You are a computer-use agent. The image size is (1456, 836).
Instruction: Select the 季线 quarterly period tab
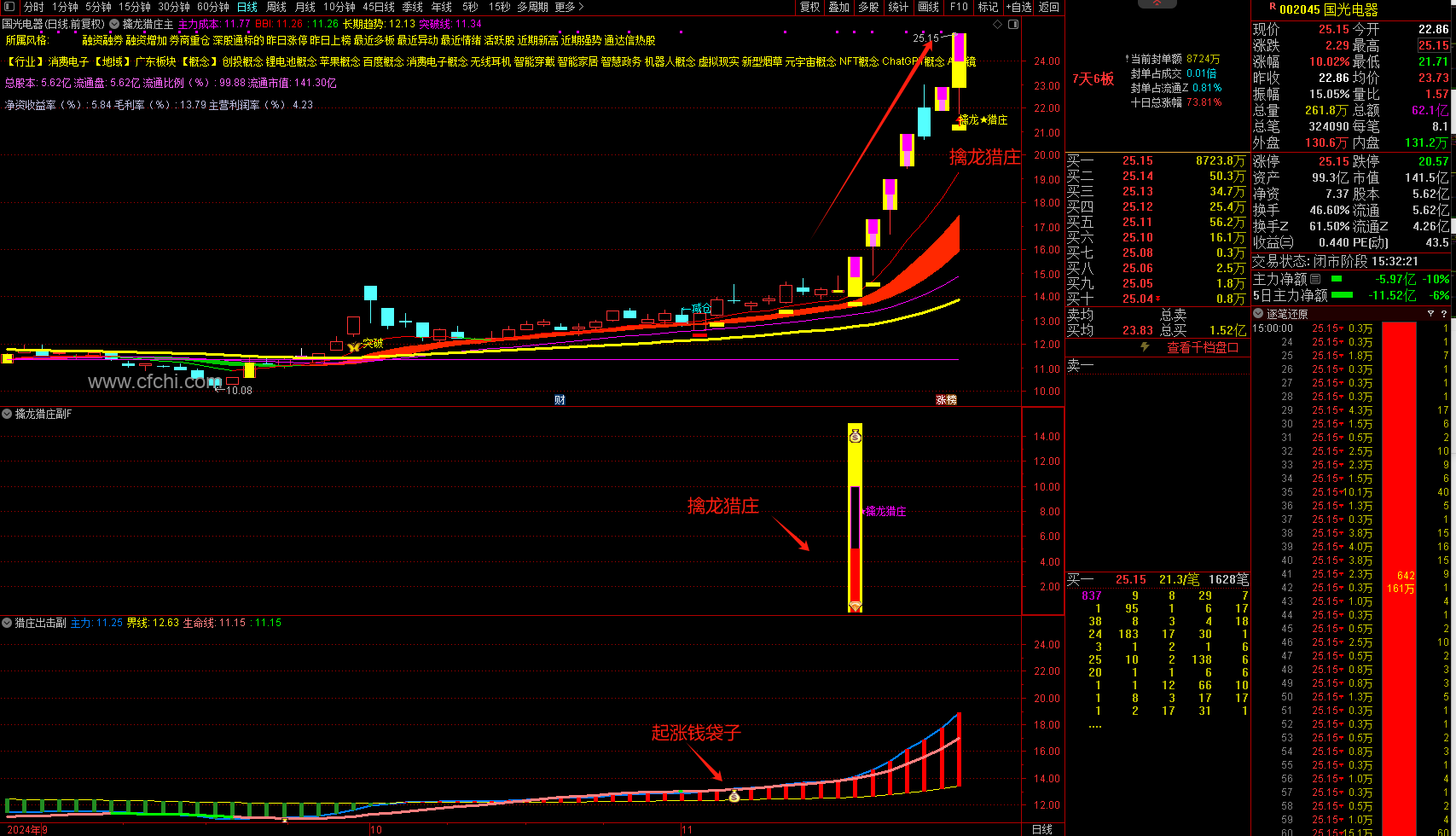(412, 7)
